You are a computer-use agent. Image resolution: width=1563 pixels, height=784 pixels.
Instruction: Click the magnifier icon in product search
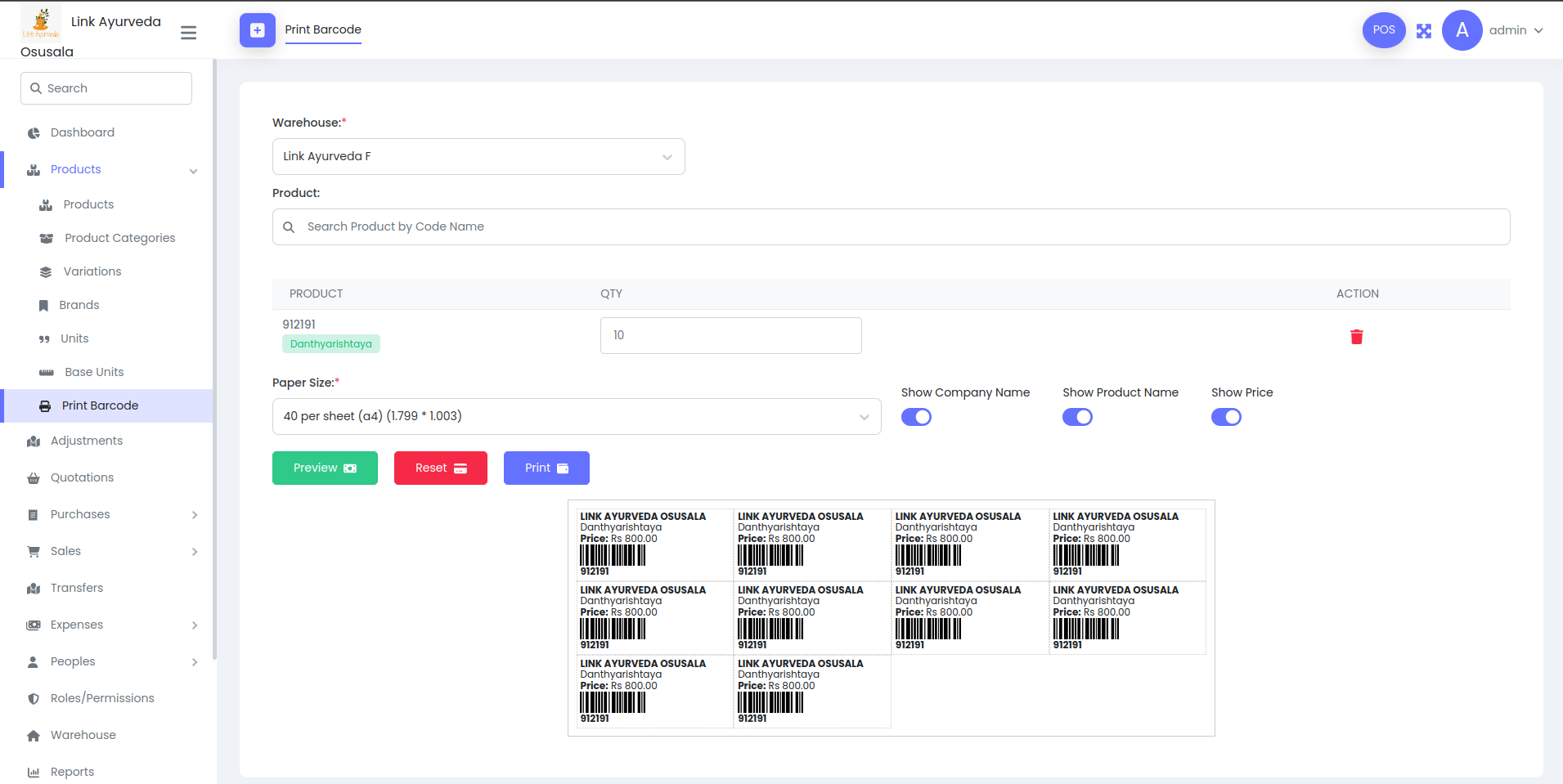(289, 227)
